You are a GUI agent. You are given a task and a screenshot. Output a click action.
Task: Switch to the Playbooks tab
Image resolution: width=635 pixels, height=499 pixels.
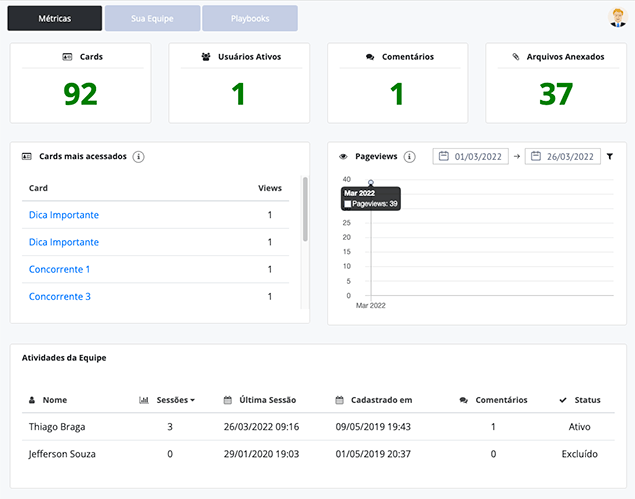250,18
